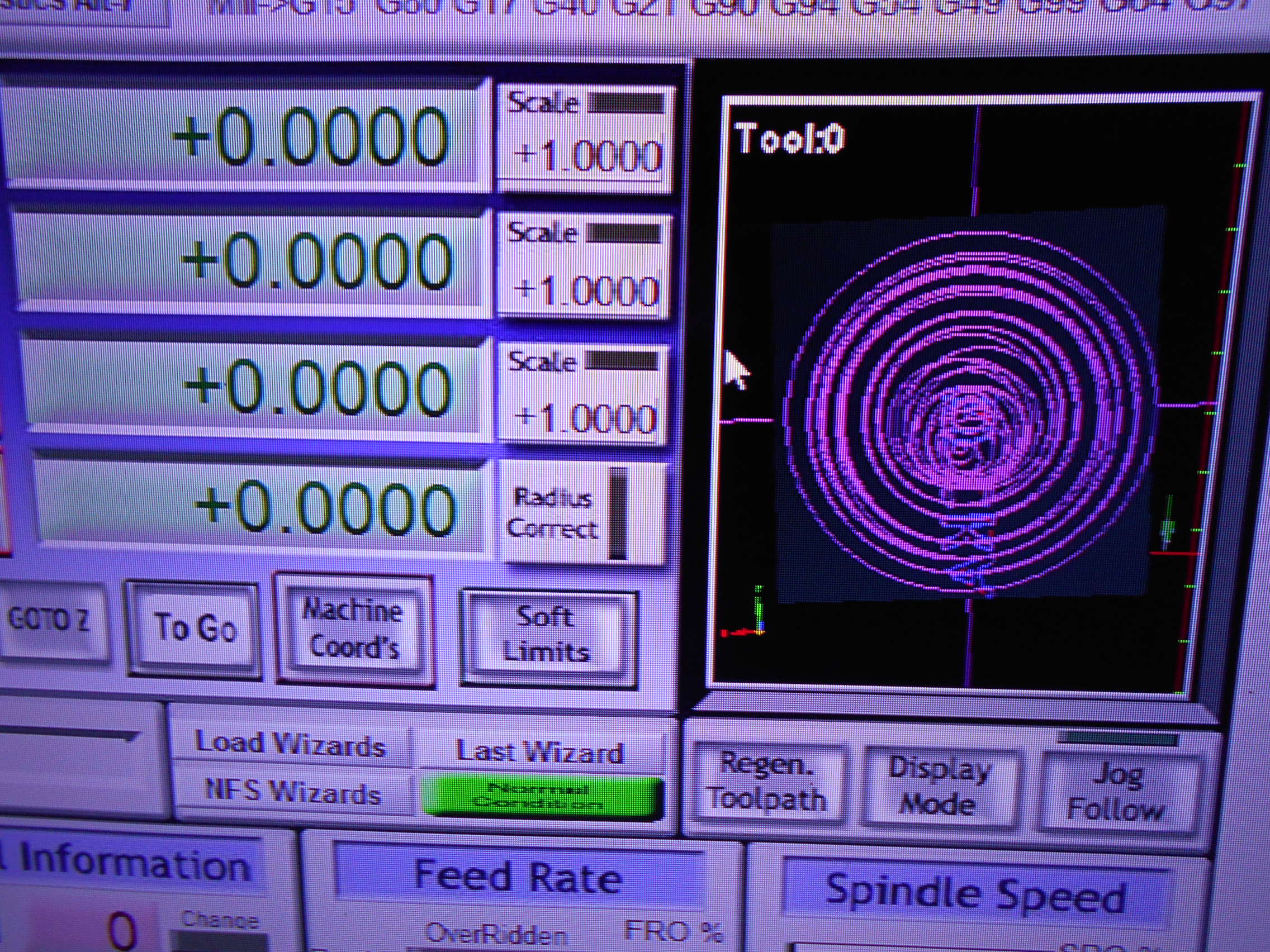Open Load Wizards menu

tap(291, 744)
